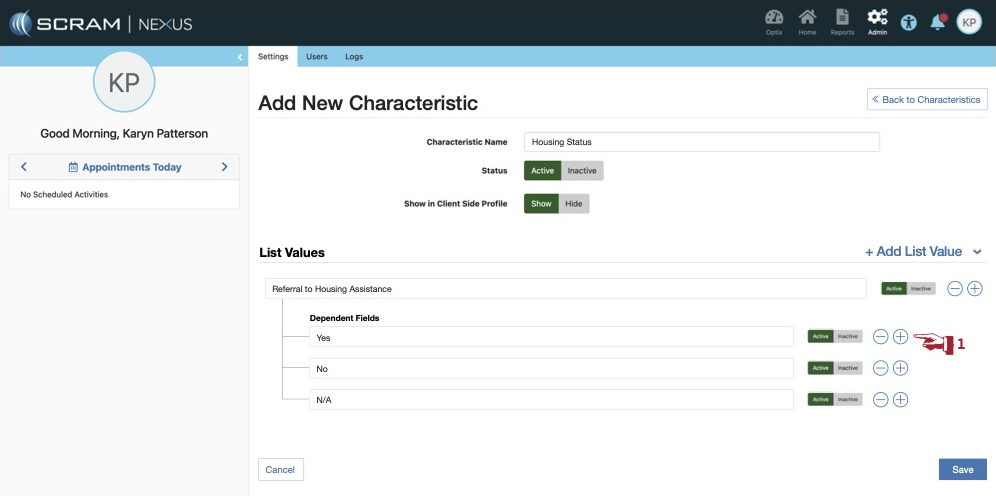The width and height of the screenshot is (996, 496).
Task: Expand the chevron next to Add List Value
Action: (978, 252)
